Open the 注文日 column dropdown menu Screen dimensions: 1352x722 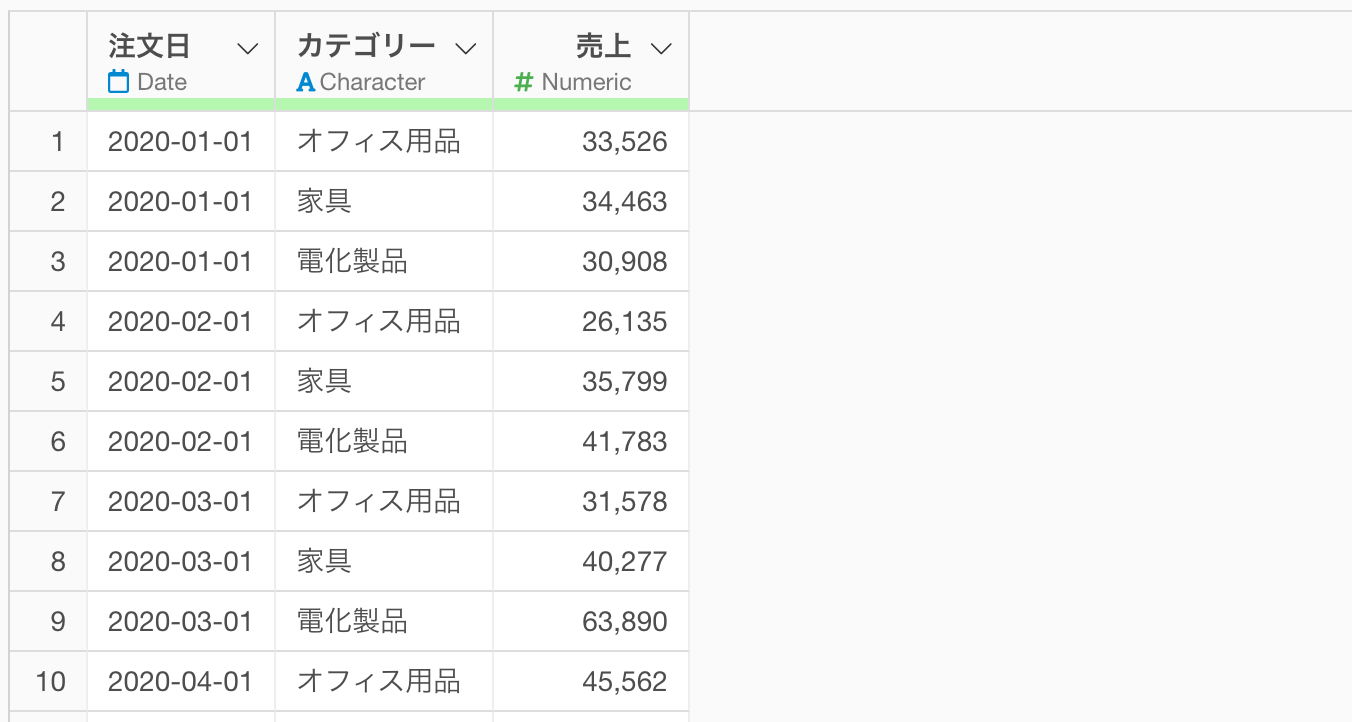pos(248,48)
